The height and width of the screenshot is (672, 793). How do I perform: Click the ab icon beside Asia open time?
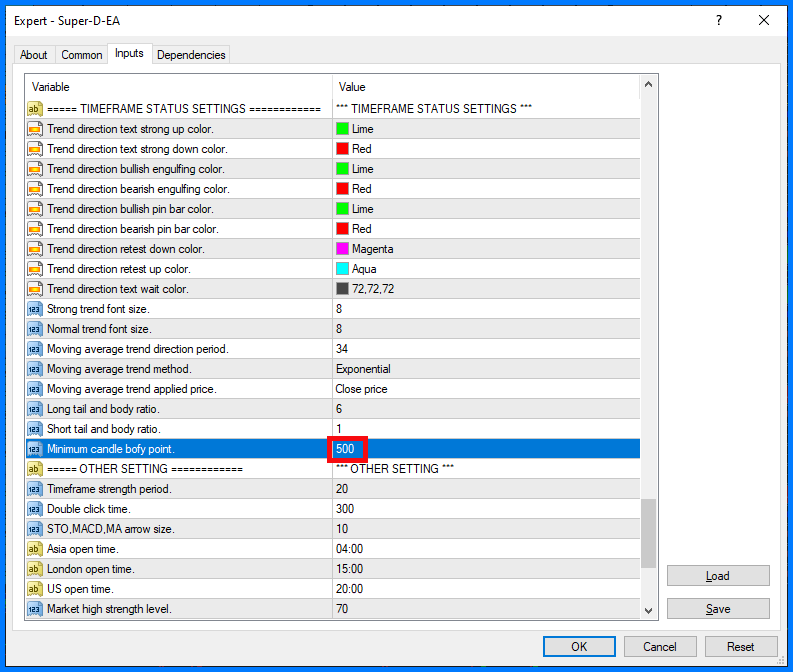click(34, 549)
